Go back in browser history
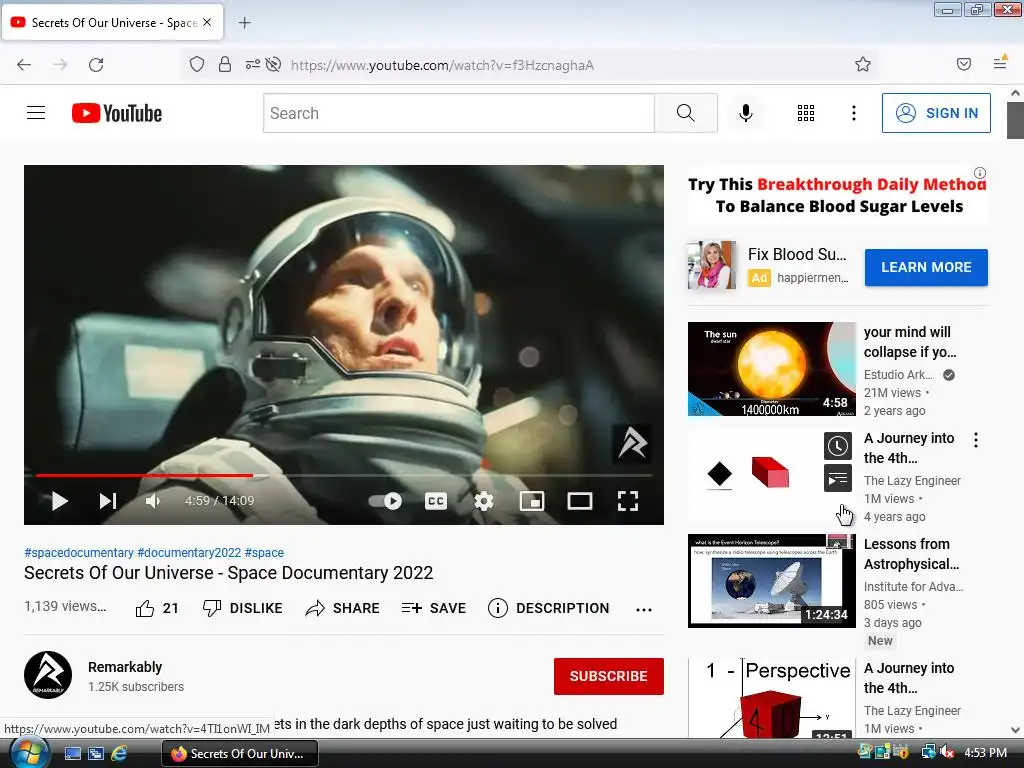The width and height of the screenshot is (1024, 768). coord(24,65)
